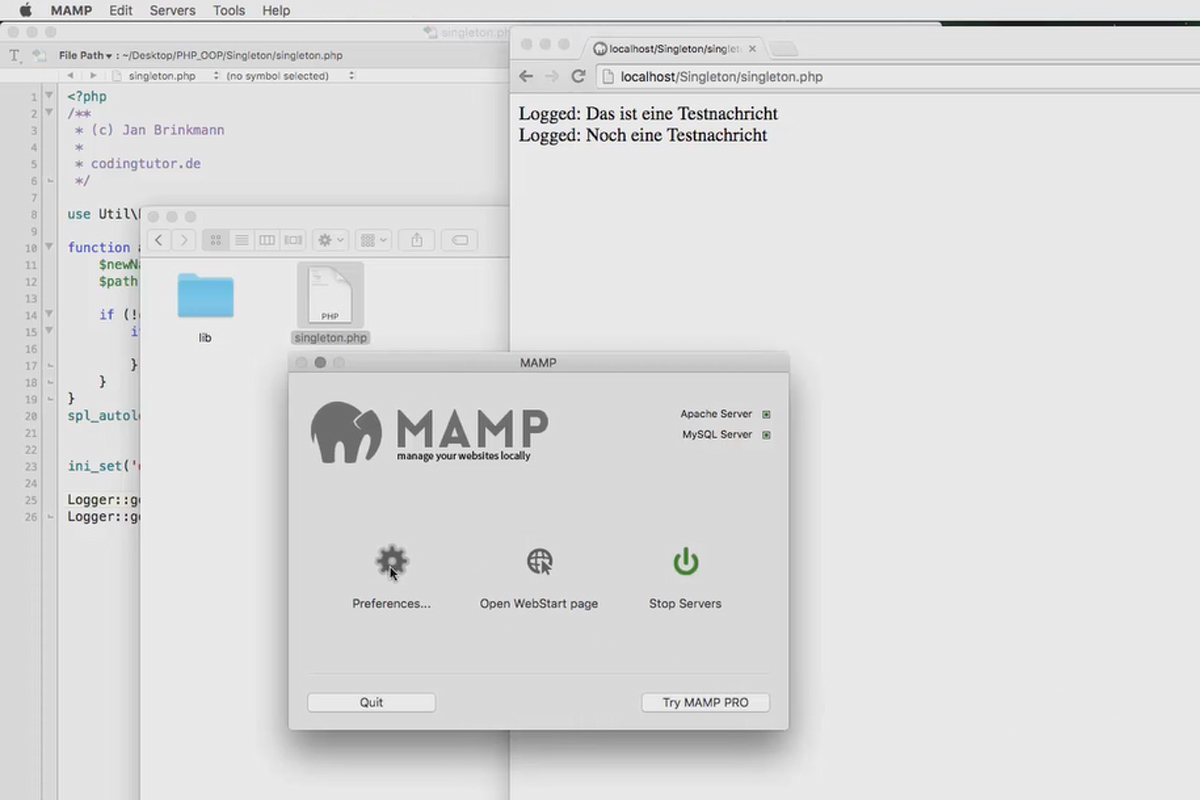Collapse the fold triangle at line 1
The width and height of the screenshot is (1200, 800).
tap(48, 96)
